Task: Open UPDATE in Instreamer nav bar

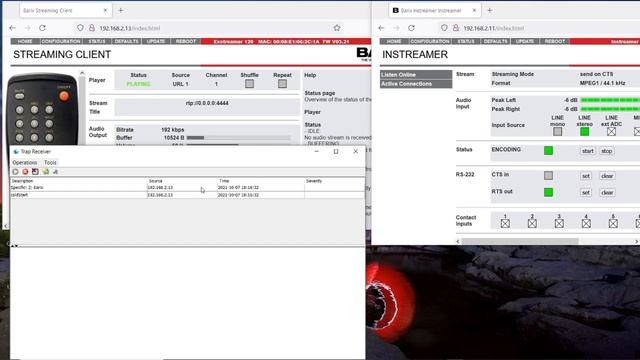Action: [x=525, y=41]
